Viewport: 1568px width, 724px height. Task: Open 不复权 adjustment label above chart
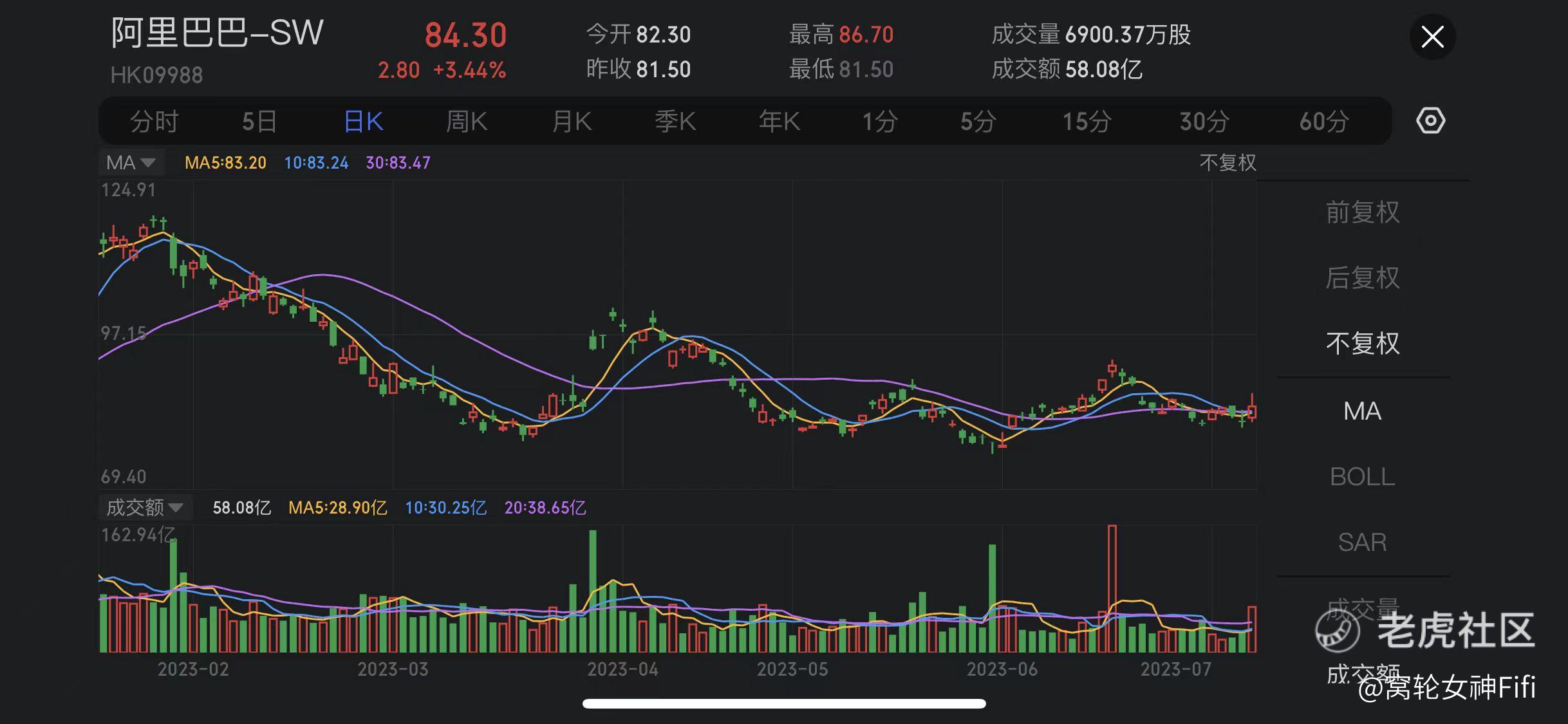(1228, 162)
